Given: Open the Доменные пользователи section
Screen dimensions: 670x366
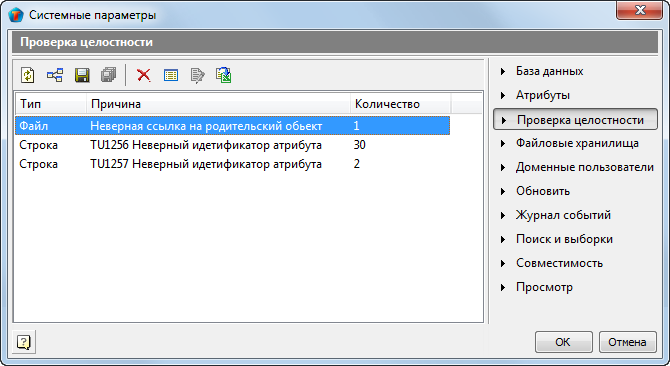Looking at the screenshot, I should click(585, 167).
